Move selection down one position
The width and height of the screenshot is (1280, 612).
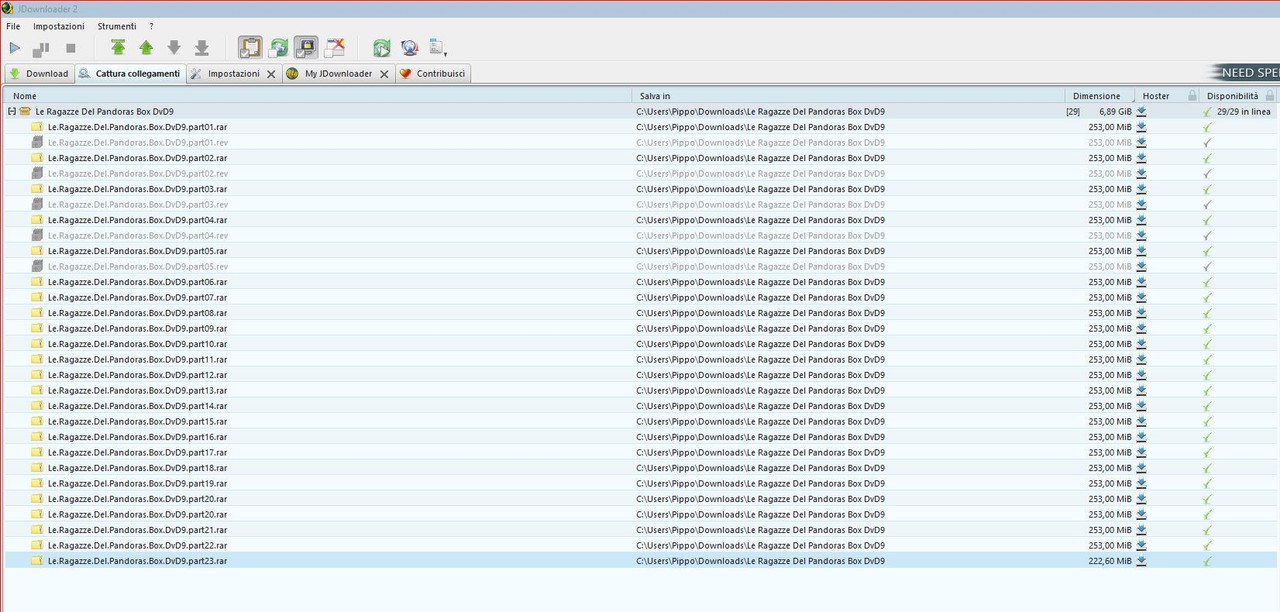click(174, 48)
